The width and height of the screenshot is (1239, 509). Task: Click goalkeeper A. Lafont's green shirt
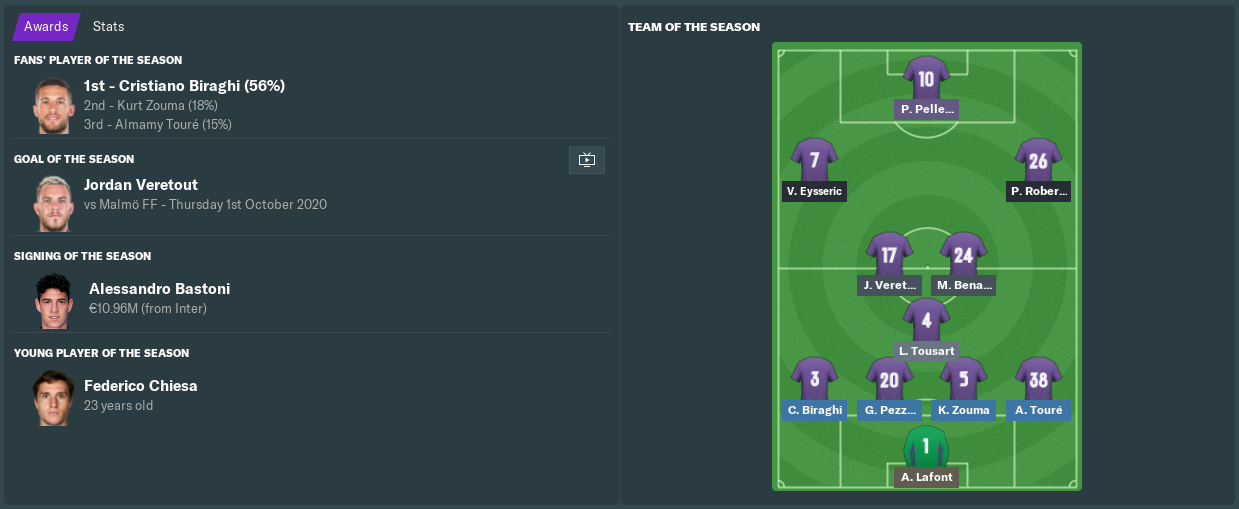926,446
